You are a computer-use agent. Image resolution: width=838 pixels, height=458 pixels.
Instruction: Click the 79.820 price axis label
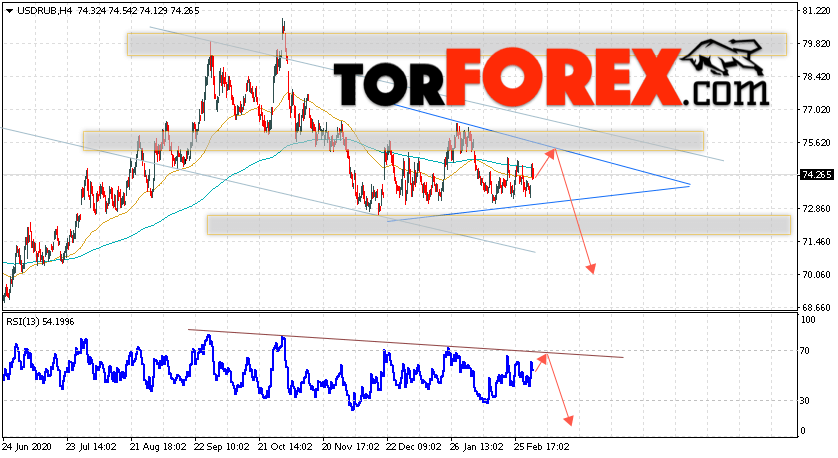pyautogui.click(x=817, y=44)
